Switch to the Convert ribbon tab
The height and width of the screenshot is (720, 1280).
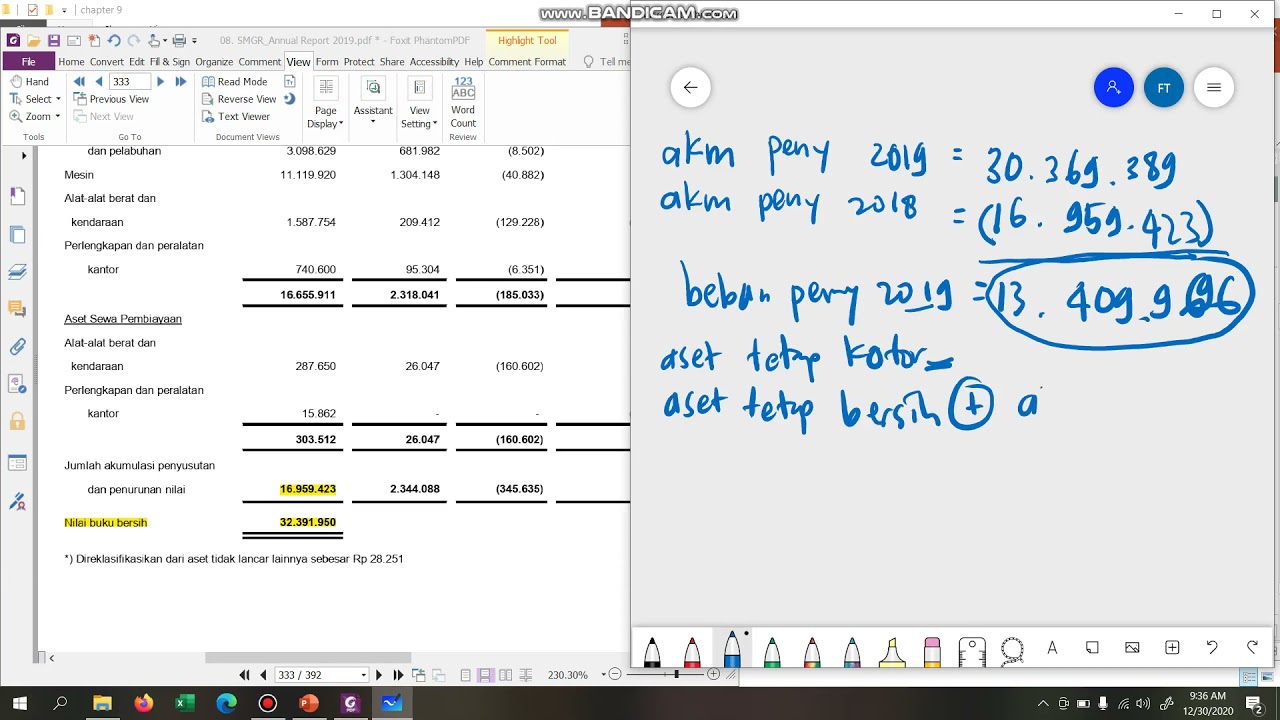pyautogui.click(x=107, y=62)
